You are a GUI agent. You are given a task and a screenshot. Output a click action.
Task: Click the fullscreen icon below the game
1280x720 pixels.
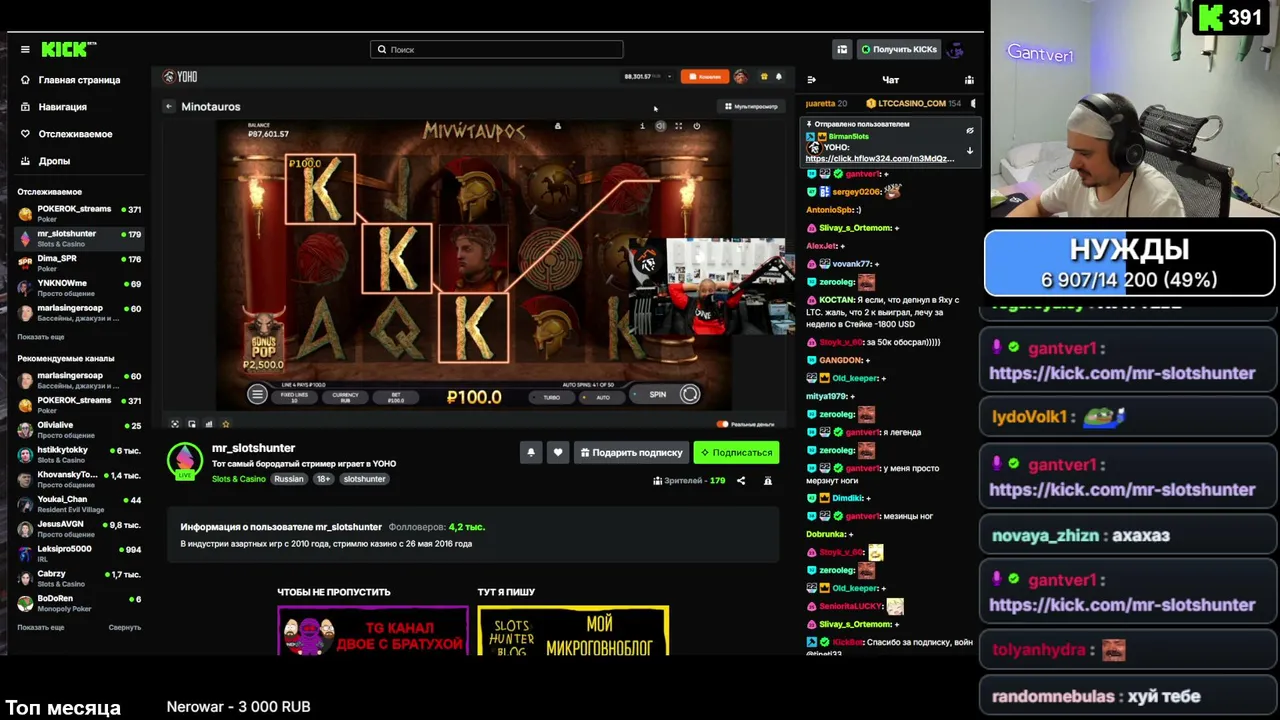click(175, 424)
